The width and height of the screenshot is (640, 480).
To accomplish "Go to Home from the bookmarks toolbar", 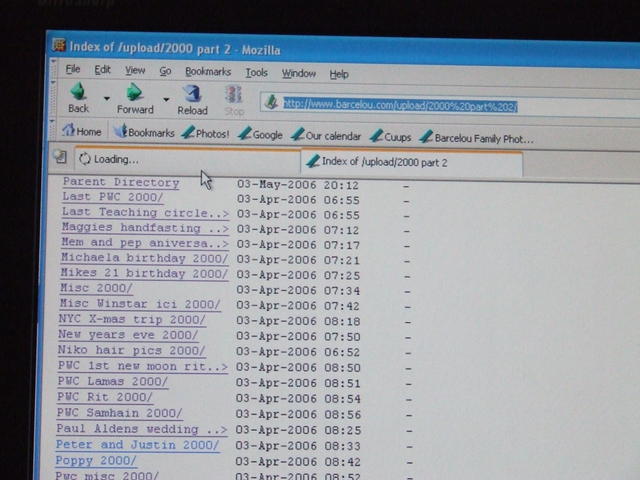I will tap(81, 133).
